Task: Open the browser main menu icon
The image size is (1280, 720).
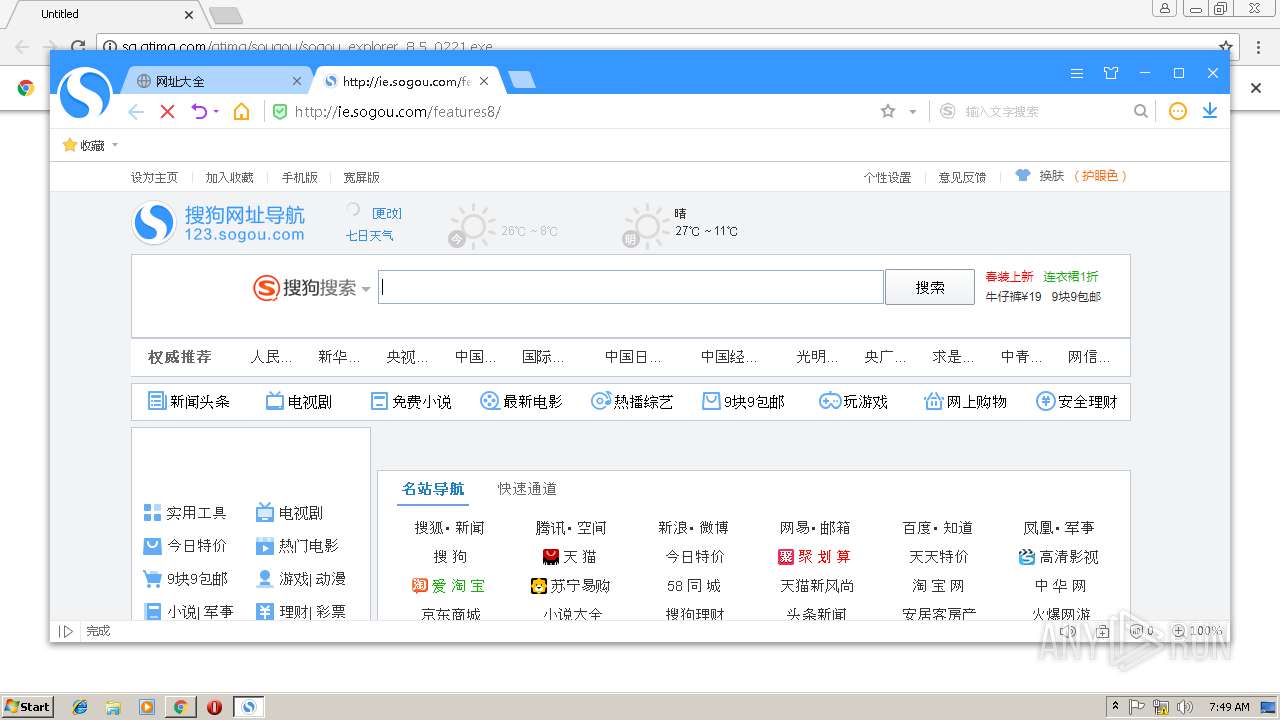Action: pos(1077,73)
